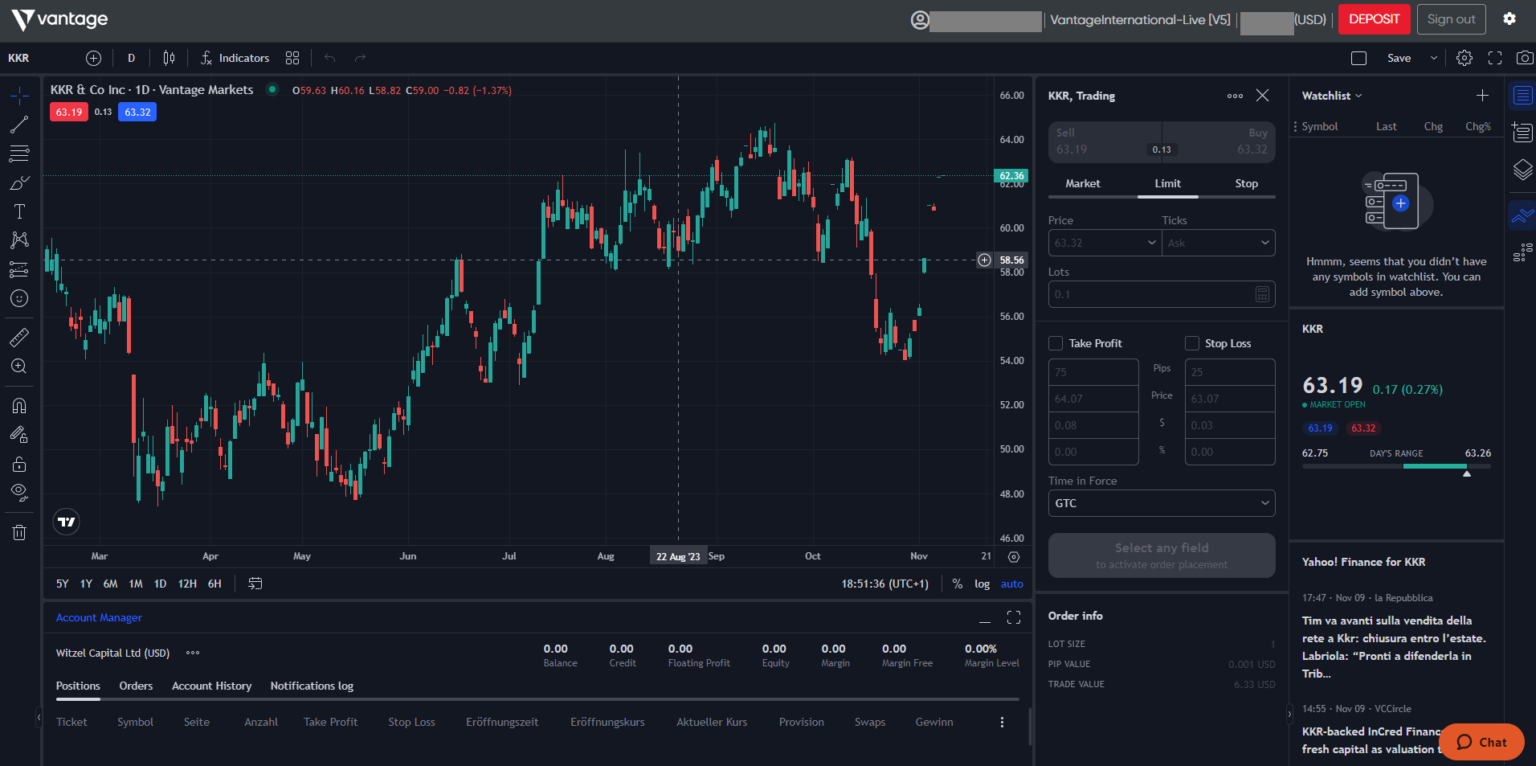Select the text annotation tool
This screenshot has height=766, width=1536.
coord(19,212)
